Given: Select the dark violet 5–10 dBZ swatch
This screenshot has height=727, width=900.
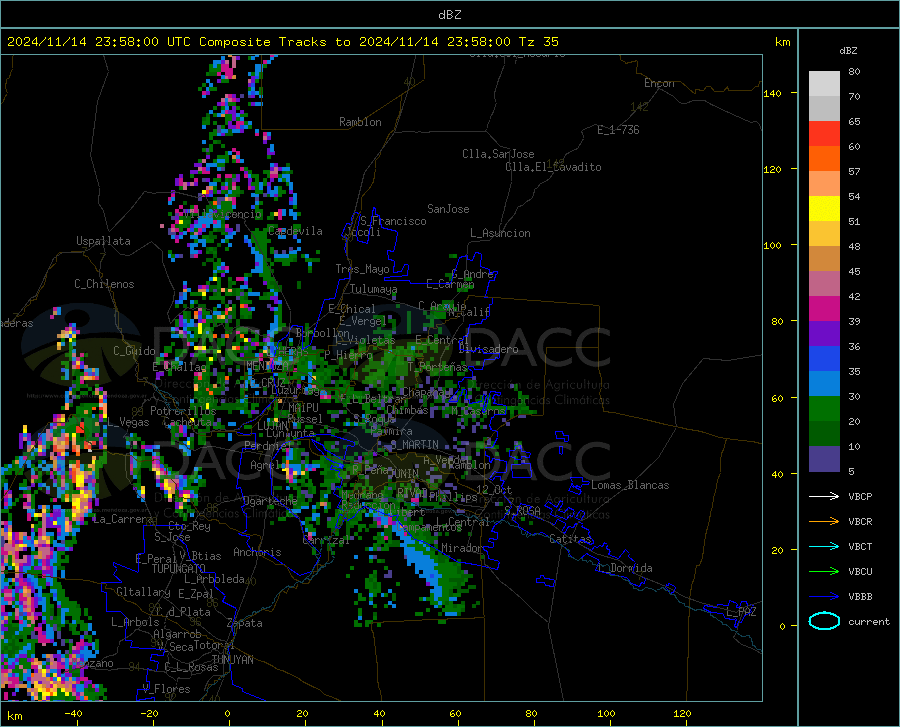Looking at the screenshot, I should tap(824, 459).
